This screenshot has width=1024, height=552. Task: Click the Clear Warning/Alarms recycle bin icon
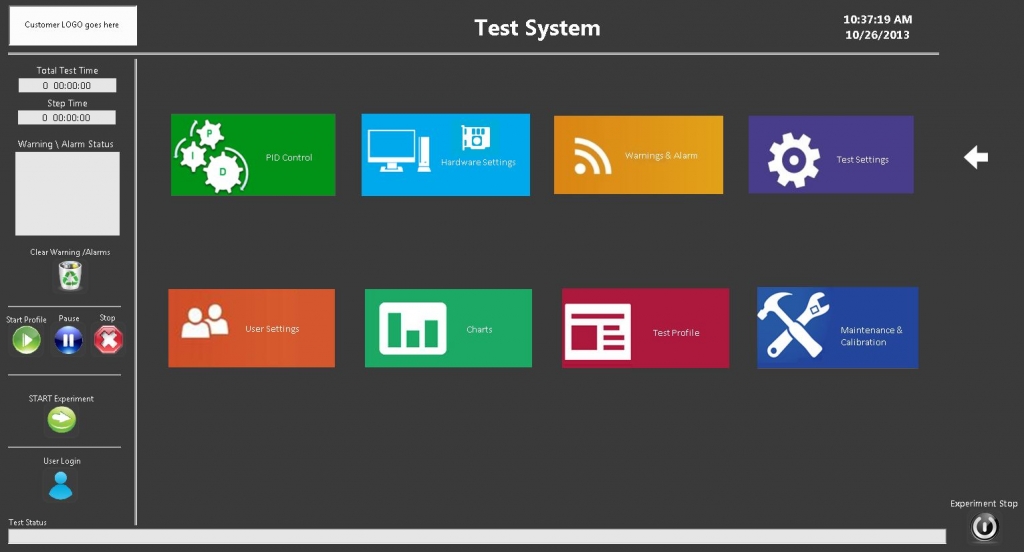pos(70,275)
